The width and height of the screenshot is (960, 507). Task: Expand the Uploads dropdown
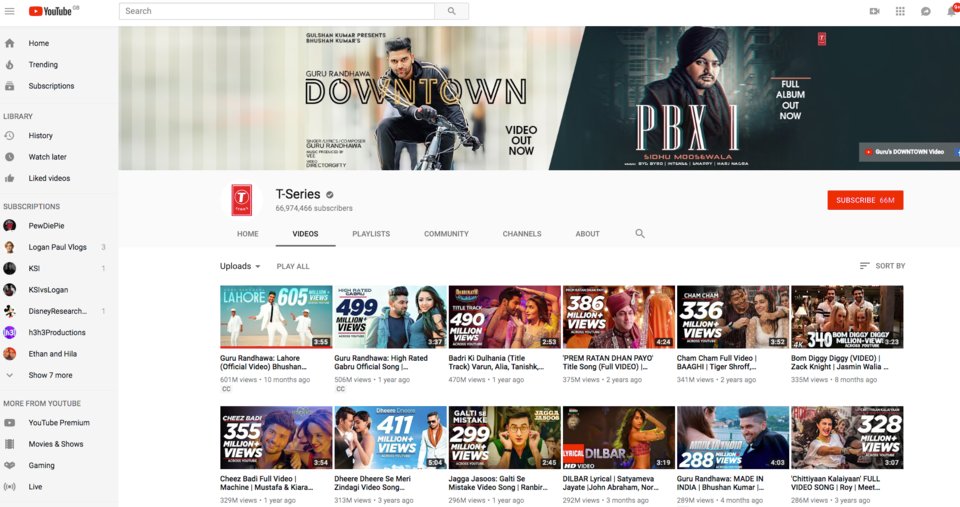240,266
